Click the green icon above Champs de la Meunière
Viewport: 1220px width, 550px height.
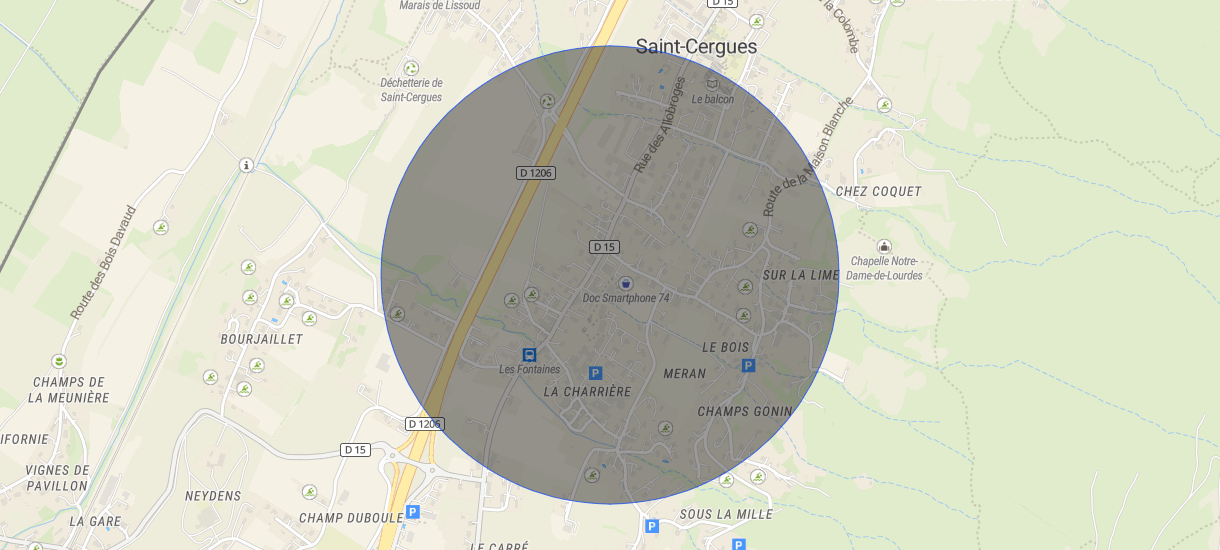[59, 361]
